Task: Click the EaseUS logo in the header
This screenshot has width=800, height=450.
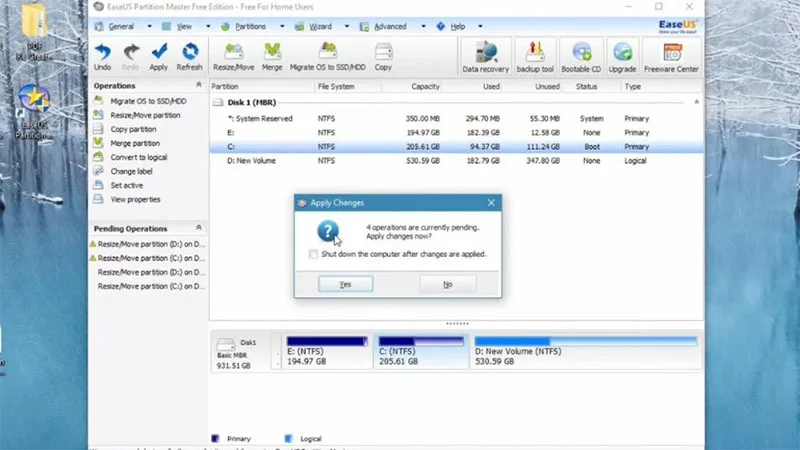Action: pyautogui.click(x=678, y=27)
